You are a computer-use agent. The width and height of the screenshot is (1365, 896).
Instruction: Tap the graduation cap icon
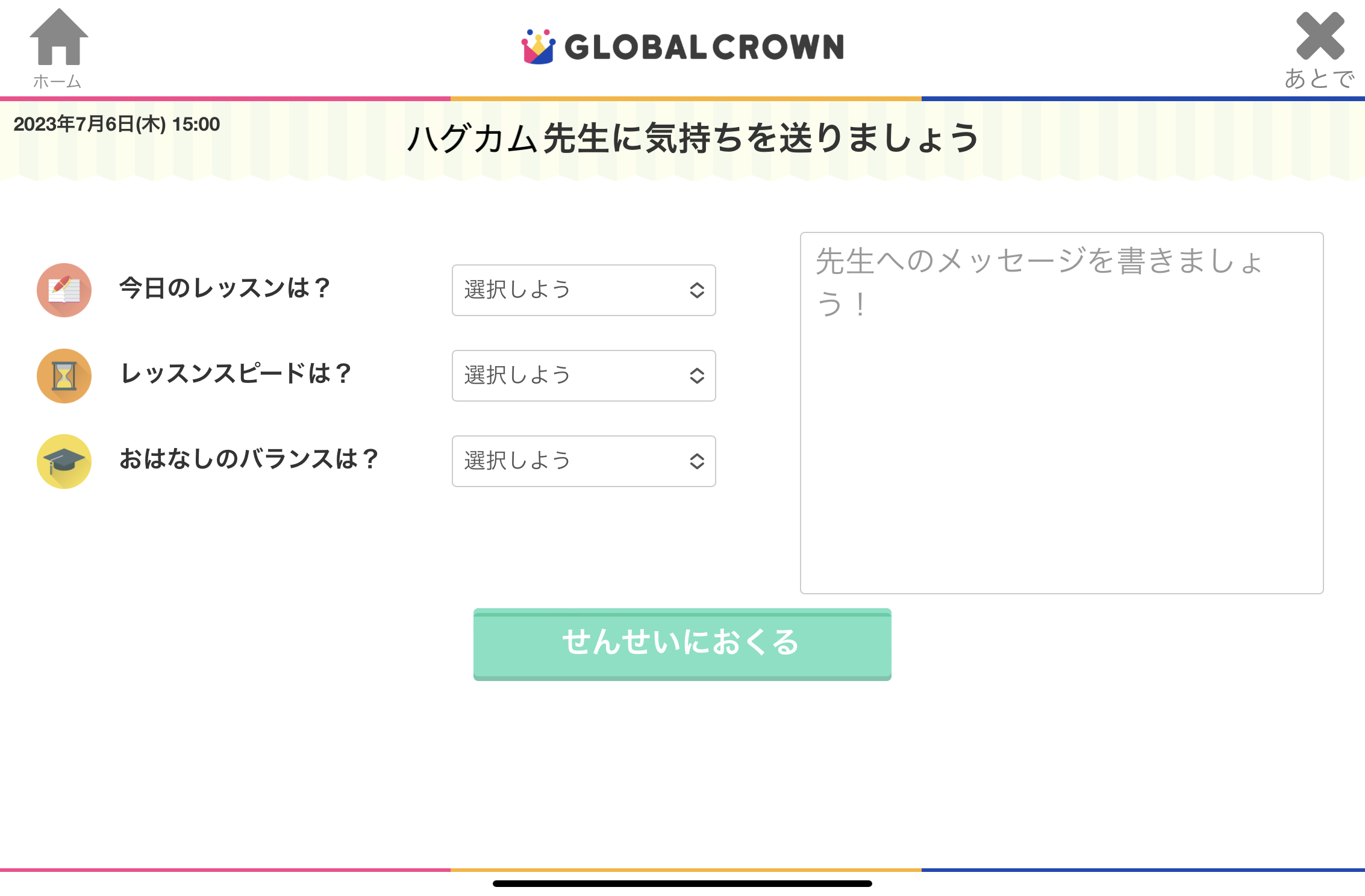(64, 461)
